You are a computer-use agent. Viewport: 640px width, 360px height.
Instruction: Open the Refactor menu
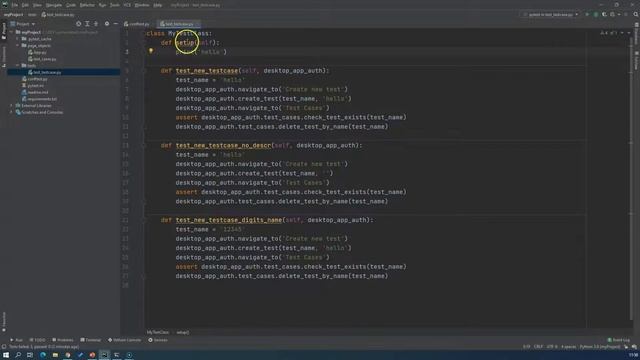coord(87,5)
